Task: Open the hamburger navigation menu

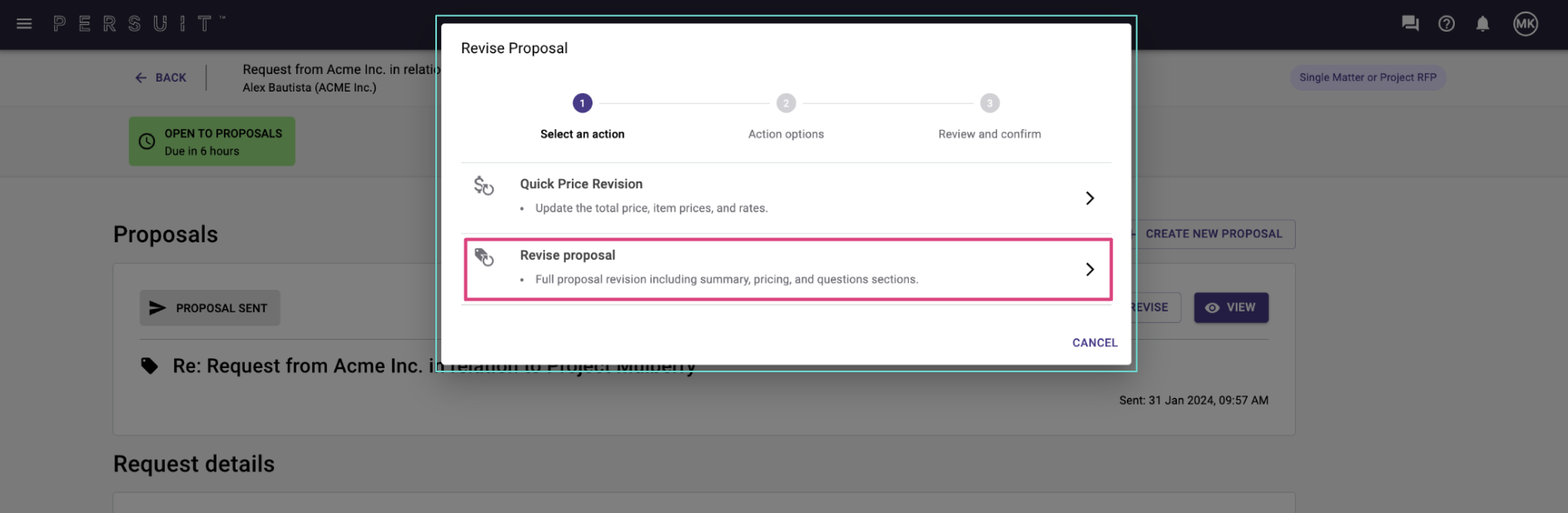Action: [x=24, y=23]
